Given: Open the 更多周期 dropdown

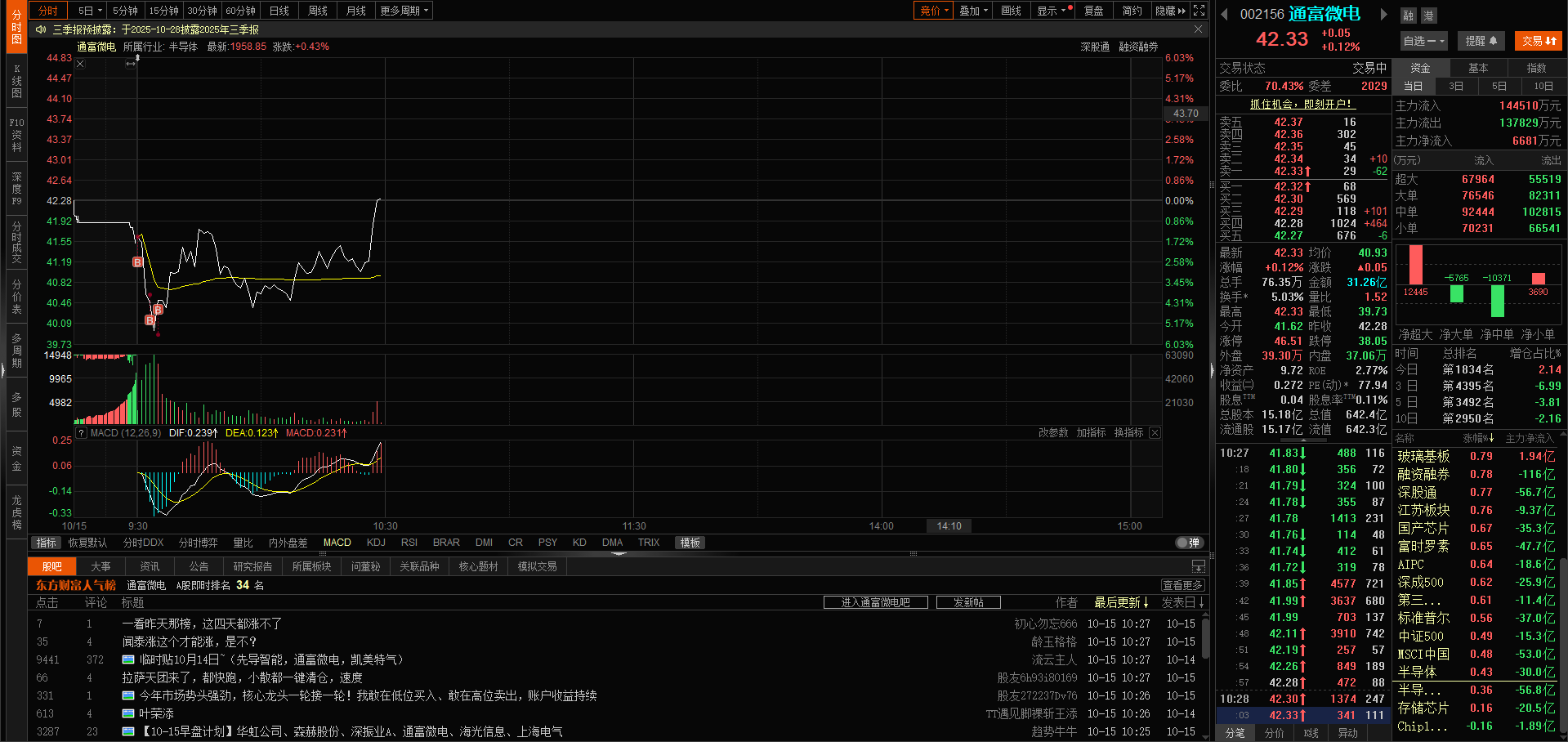Looking at the screenshot, I should [404, 11].
